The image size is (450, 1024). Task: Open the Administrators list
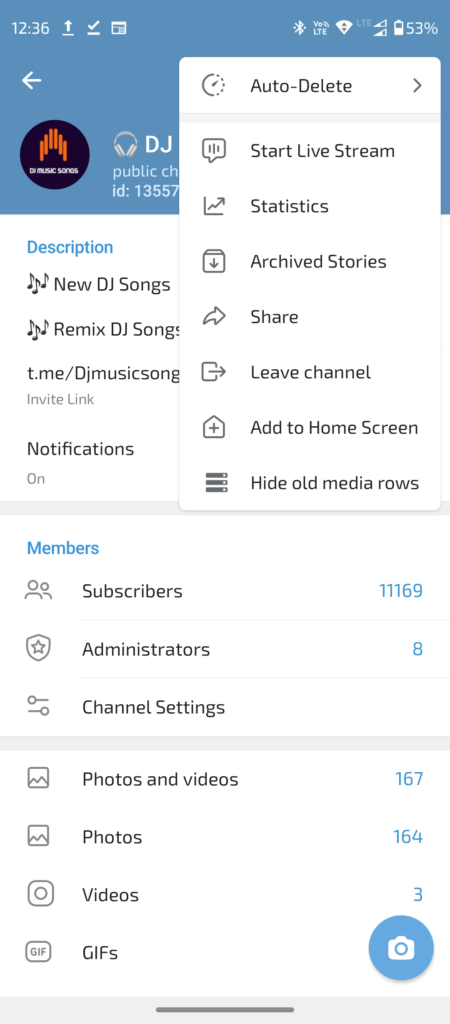225,649
